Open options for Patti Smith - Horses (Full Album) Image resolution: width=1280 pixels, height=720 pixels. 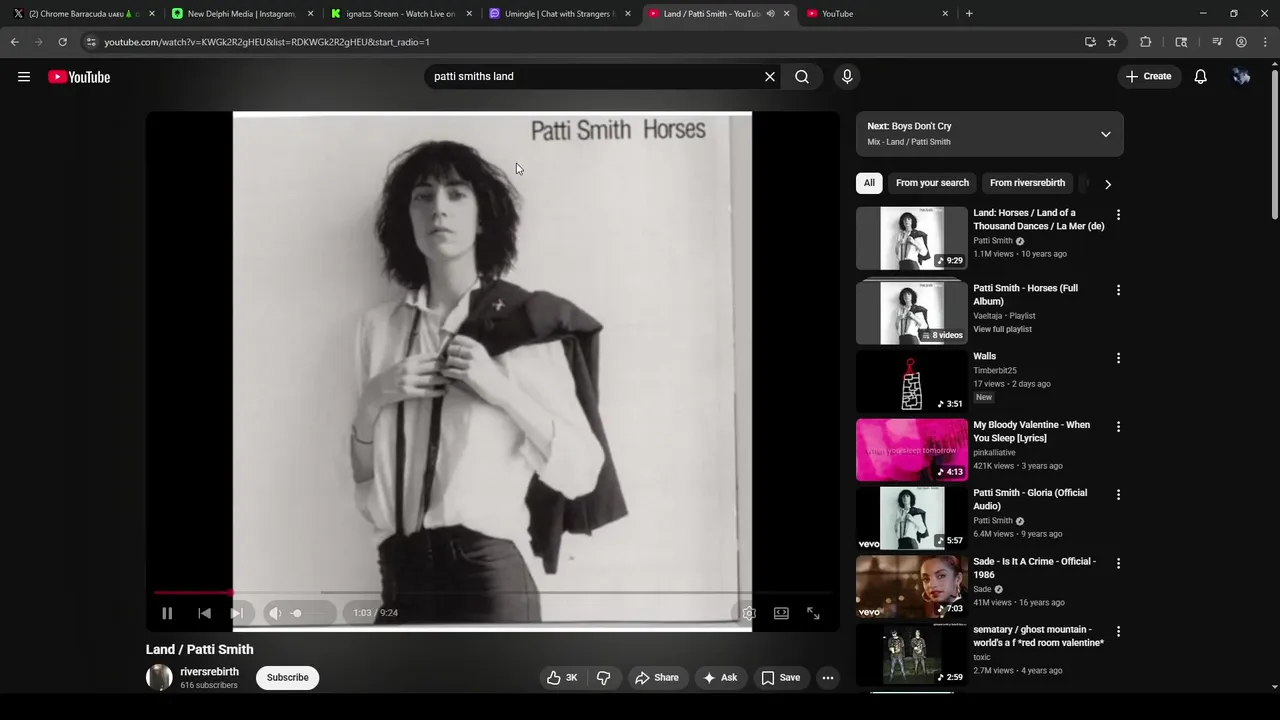[x=1118, y=290]
